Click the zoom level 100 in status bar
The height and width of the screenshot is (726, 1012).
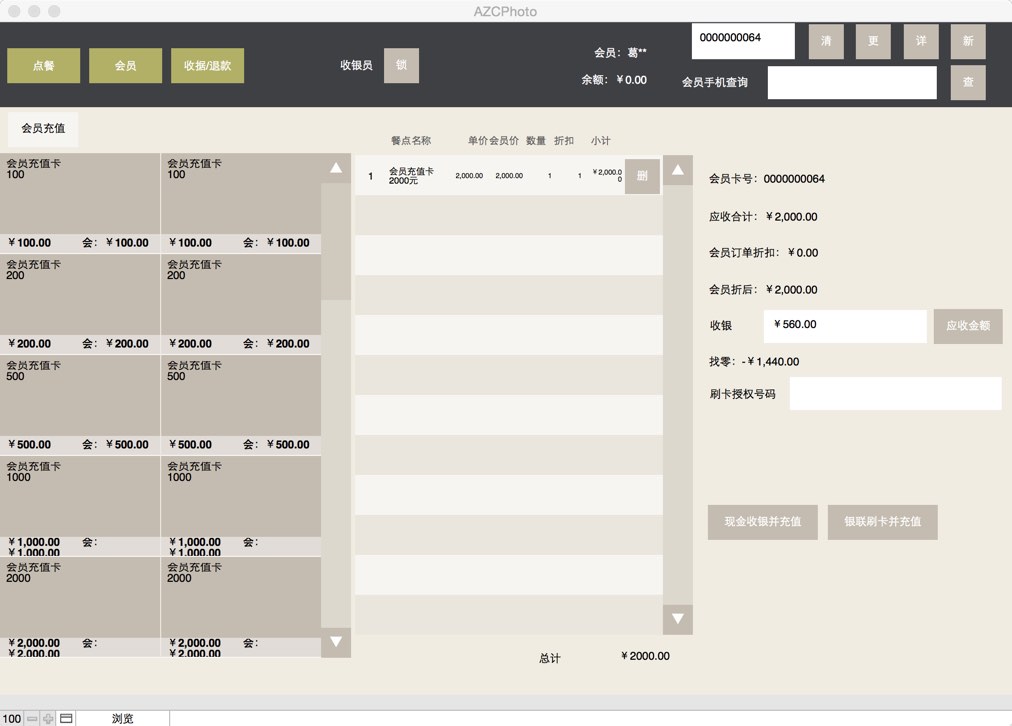coord(12,719)
